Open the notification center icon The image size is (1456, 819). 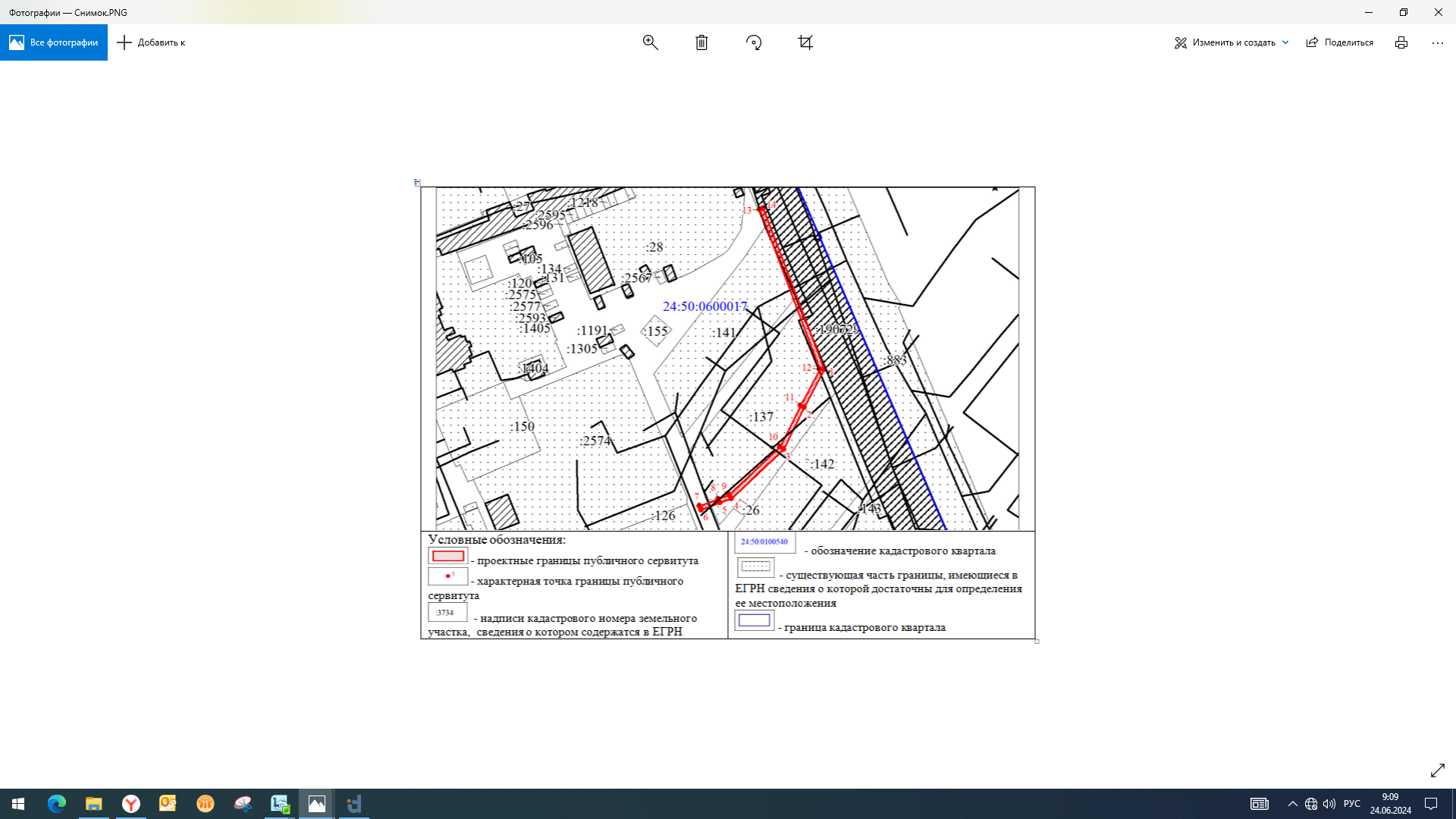click(1431, 804)
